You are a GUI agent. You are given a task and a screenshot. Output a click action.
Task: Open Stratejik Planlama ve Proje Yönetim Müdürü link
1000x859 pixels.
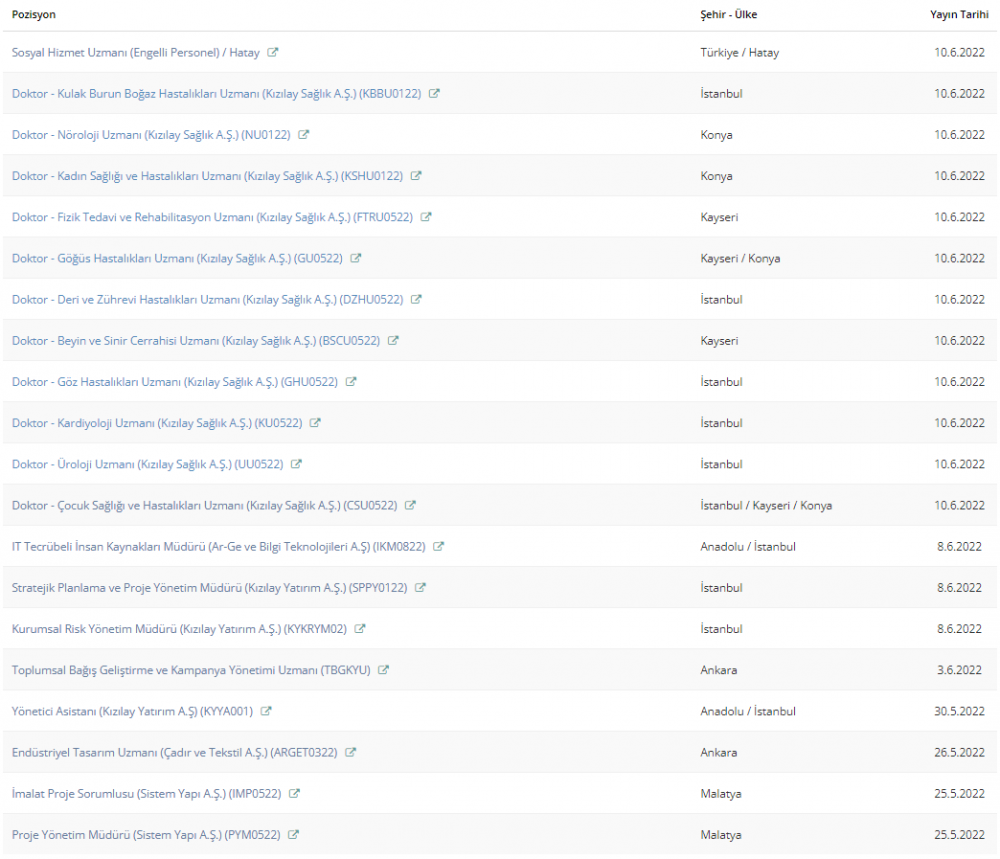(x=209, y=588)
